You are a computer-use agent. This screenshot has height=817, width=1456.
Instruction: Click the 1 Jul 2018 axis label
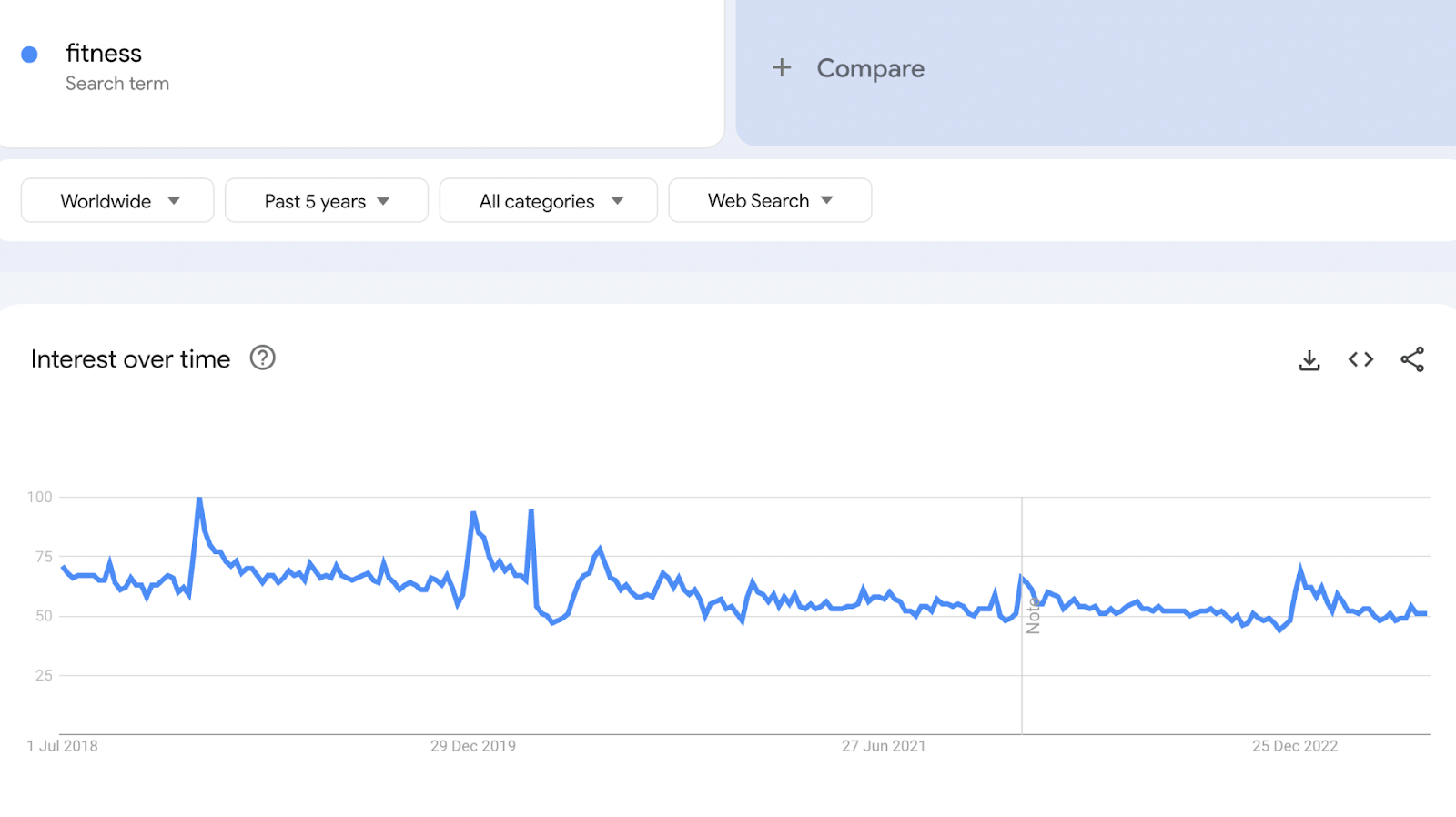click(x=63, y=746)
